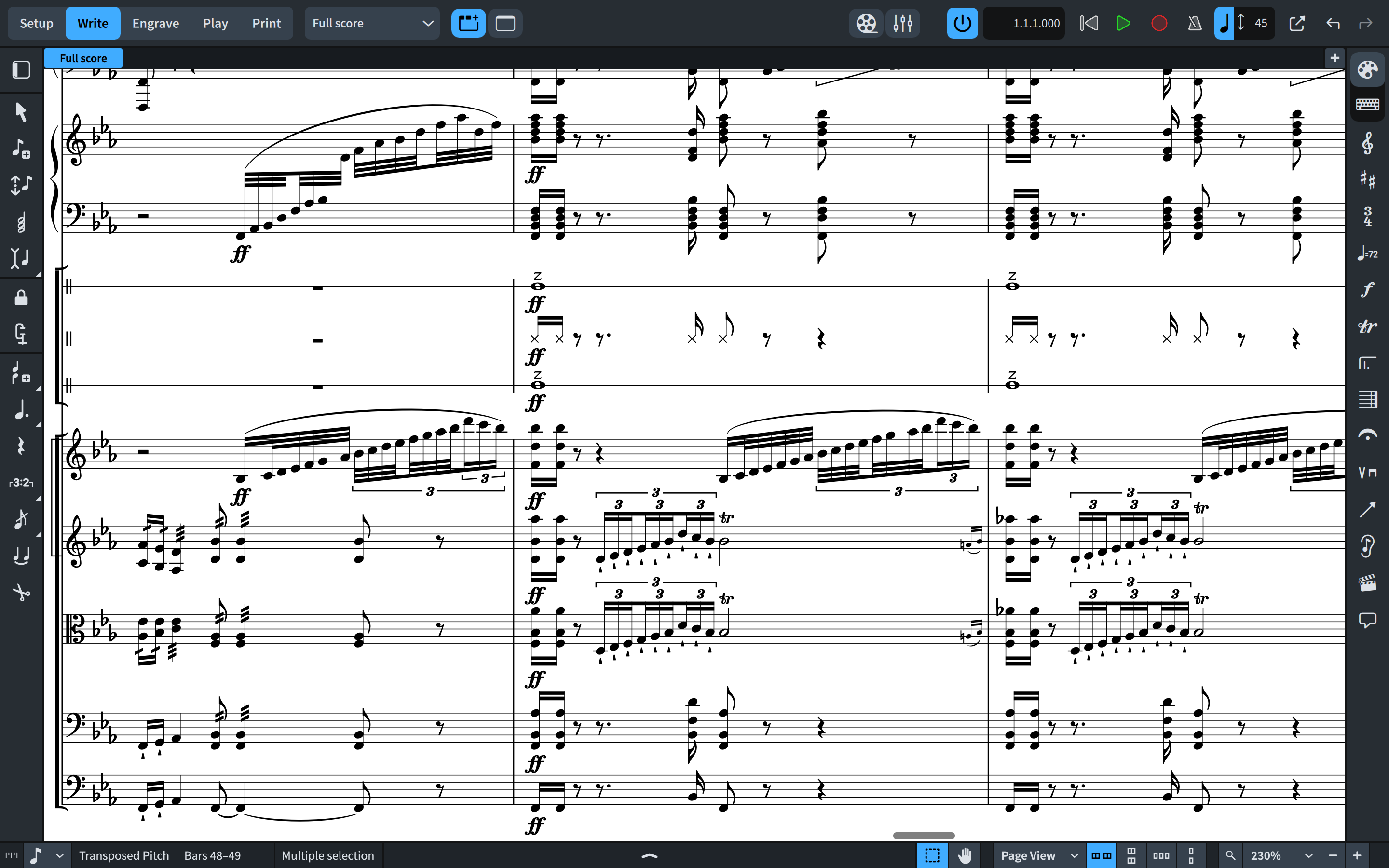
Task: Toggle Lock to Duration
Action: point(21,298)
